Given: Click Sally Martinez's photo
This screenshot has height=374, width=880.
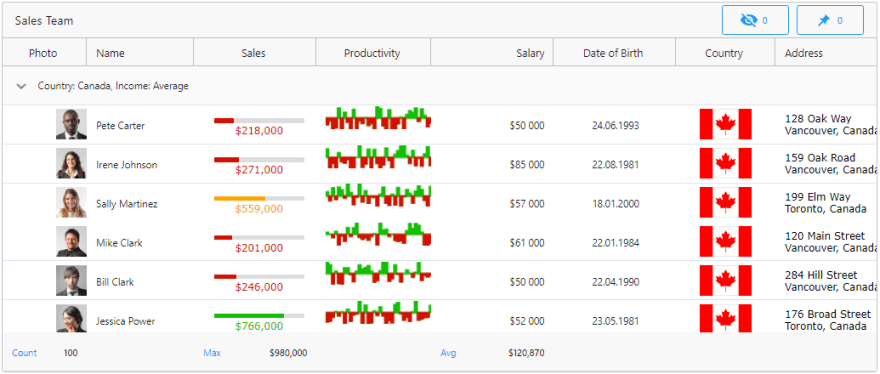Looking at the screenshot, I should 71,202.
